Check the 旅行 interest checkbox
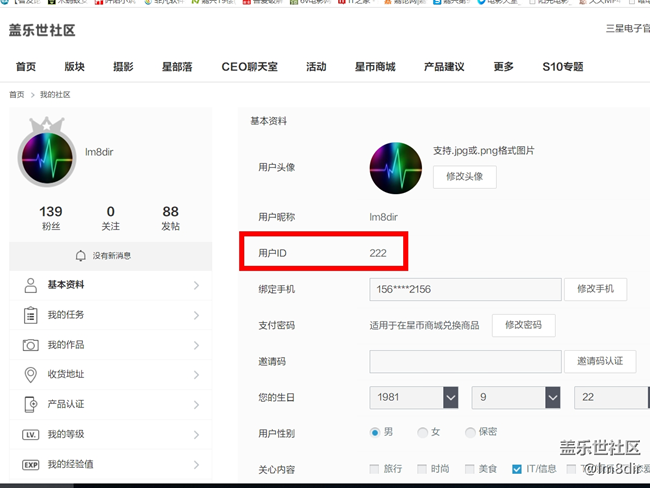Screen dimensions: 650x488 [374, 469]
